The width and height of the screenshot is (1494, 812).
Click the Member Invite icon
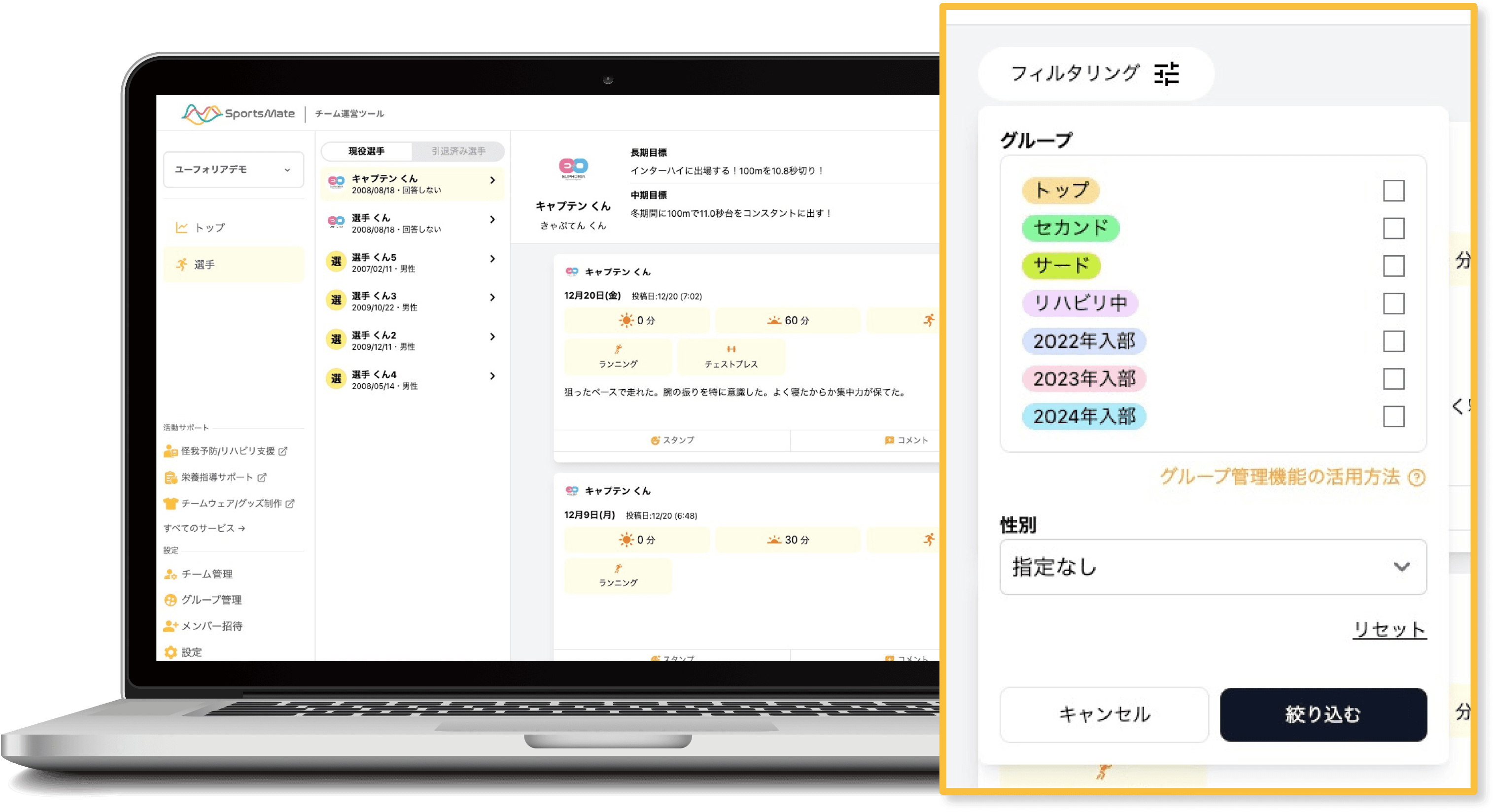click(x=170, y=626)
